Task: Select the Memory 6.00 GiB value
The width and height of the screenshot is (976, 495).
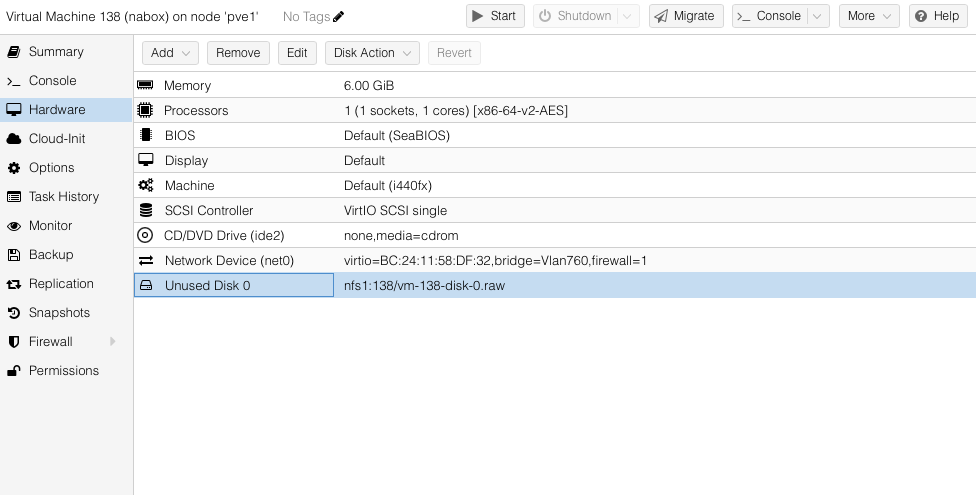Action: (x=369, y=85)
